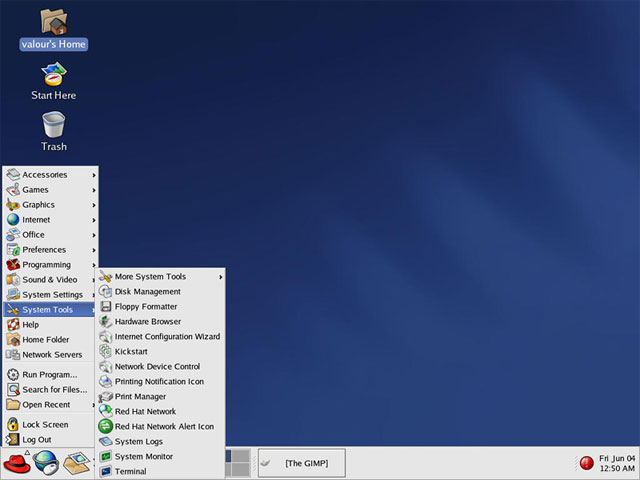This screenshot has height=480, width=640.
Task: Click the Network Device Control icon
Action: coord(105,367)
